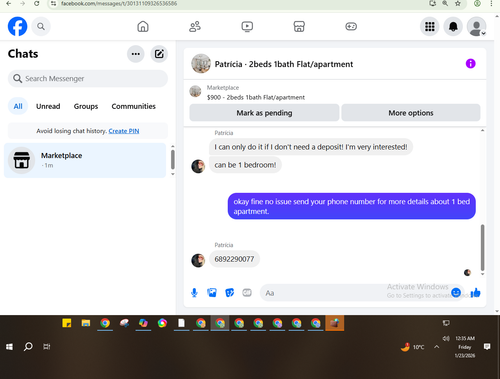Viewport: 500px width, 379px height.
Task: Click the Search Messenger field
Action: [88, 79]
